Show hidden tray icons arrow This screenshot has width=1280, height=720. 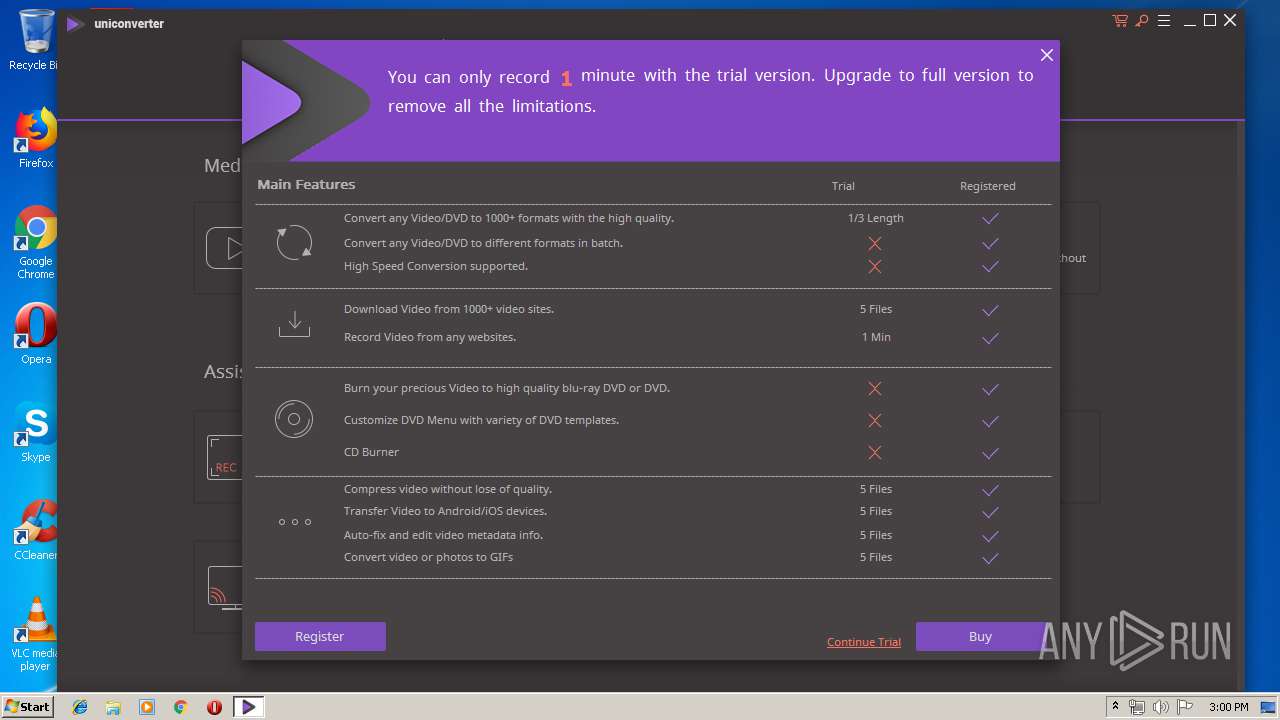pos(1116,707)
